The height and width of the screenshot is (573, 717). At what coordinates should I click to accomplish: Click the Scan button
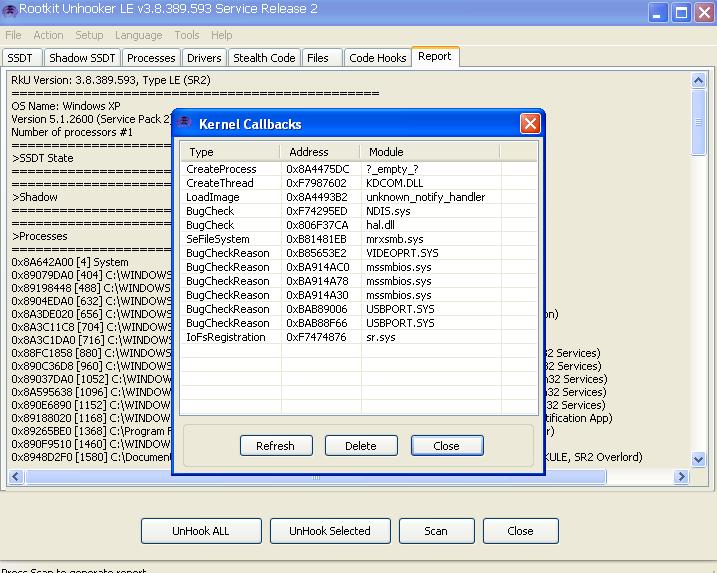point(436,531)
